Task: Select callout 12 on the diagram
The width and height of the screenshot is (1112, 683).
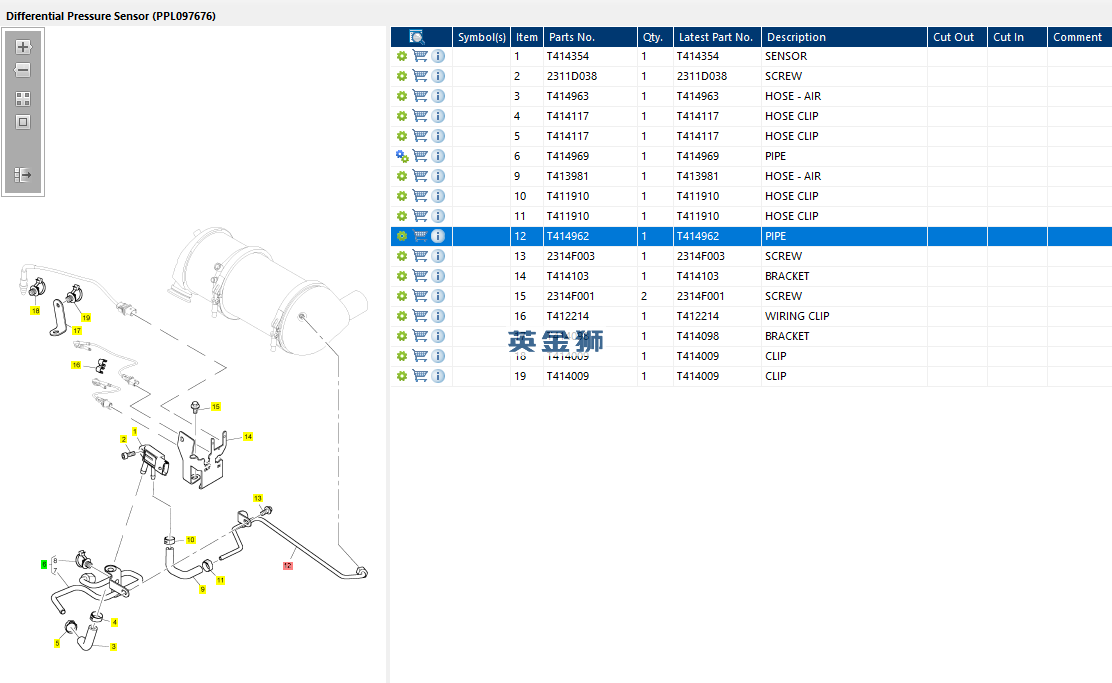Action: [287, 565]
